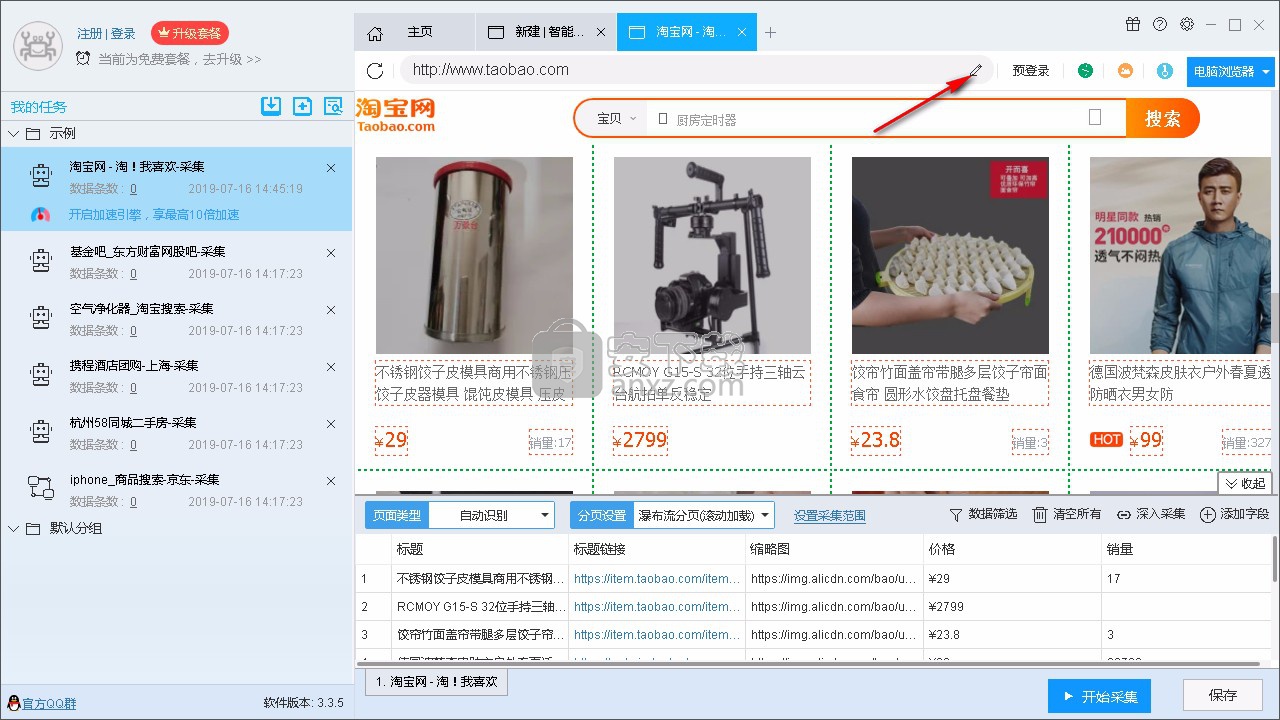The height and width of the screenshot is (720, 1280).
Task: Click the 收起 collapse toggle above data panel
Action: [1244, 483]
